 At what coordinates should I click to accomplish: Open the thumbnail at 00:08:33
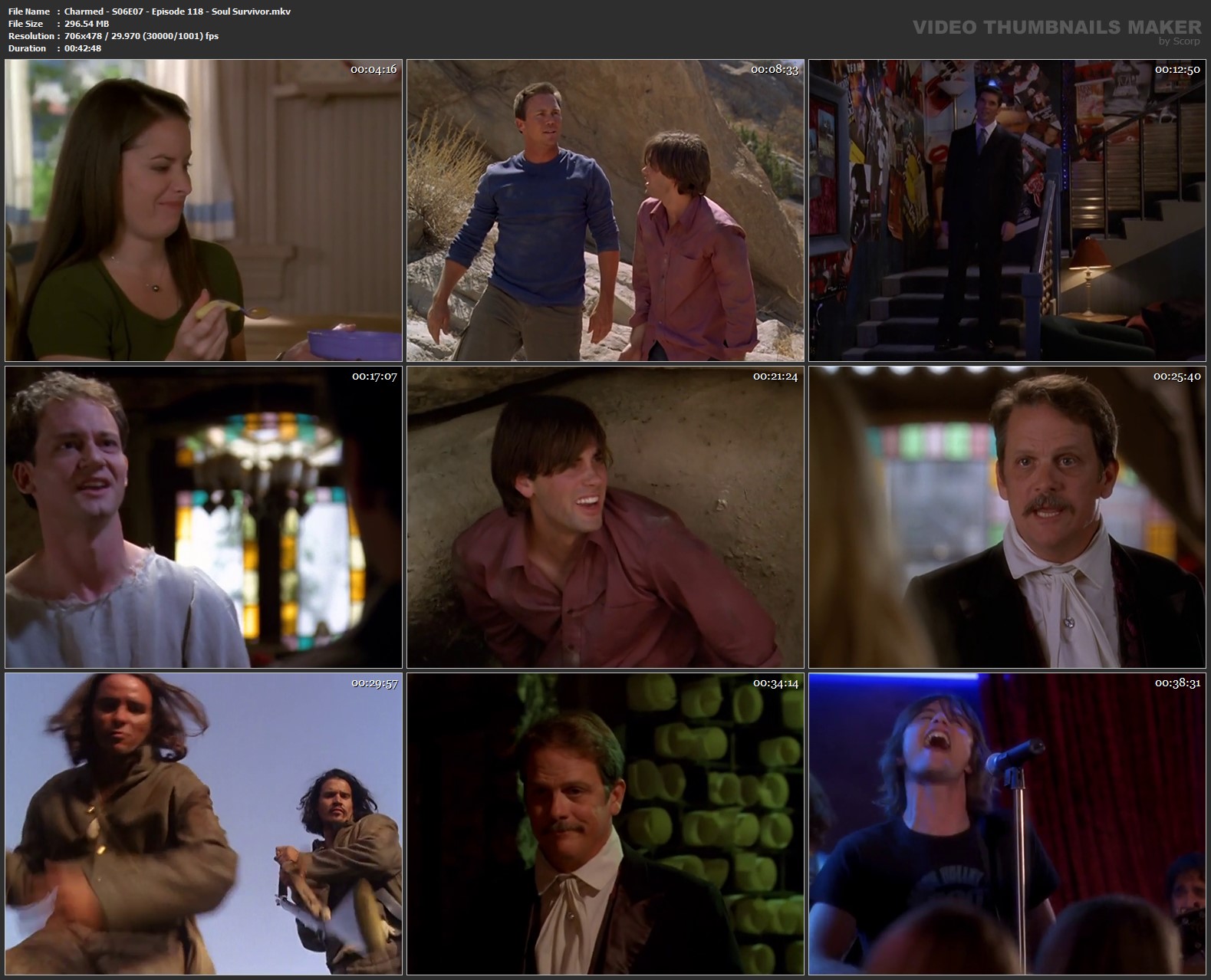coord(605,210)
